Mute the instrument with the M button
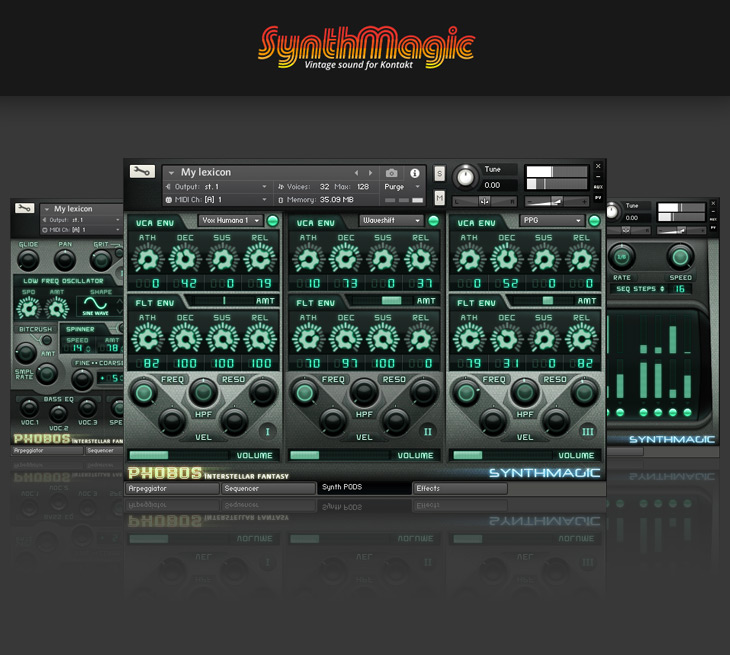Image resolution: width=730 pixels, height=655 pixels. tap(439, 198)
